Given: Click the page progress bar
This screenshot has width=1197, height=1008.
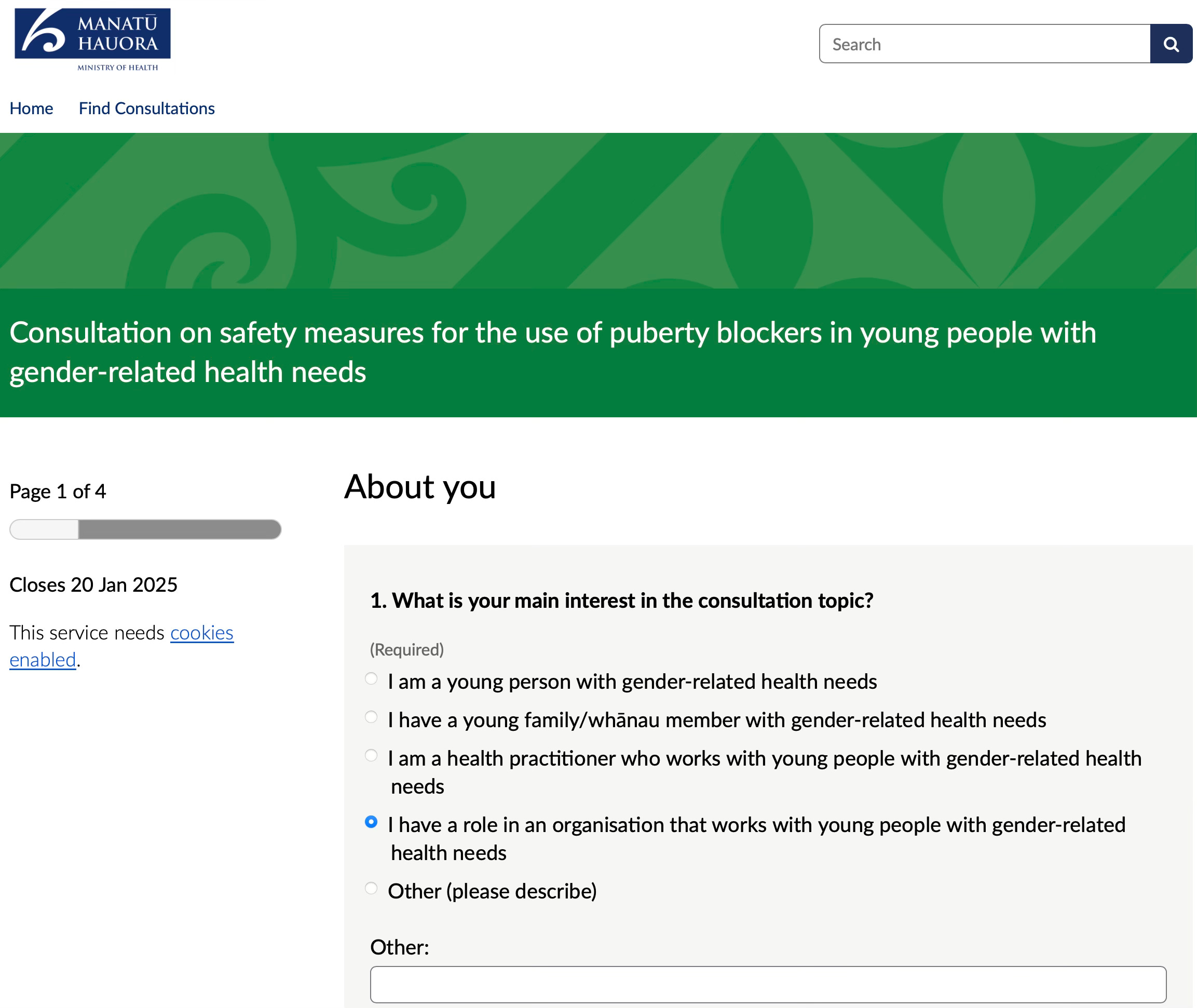Looking at the screenshot, I should click(145, 529).
